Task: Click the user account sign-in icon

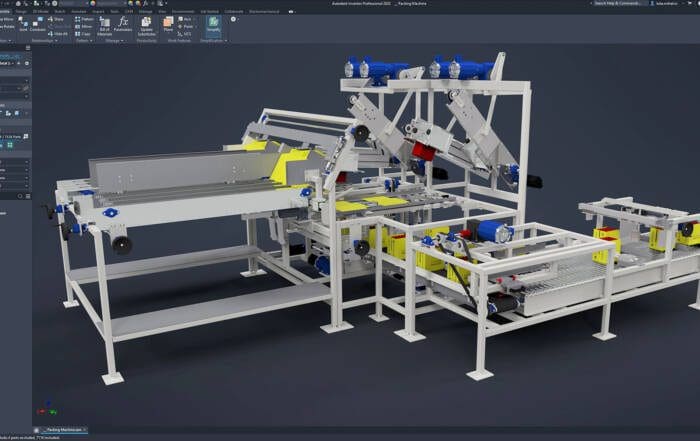Action: (x=652, y=3)
